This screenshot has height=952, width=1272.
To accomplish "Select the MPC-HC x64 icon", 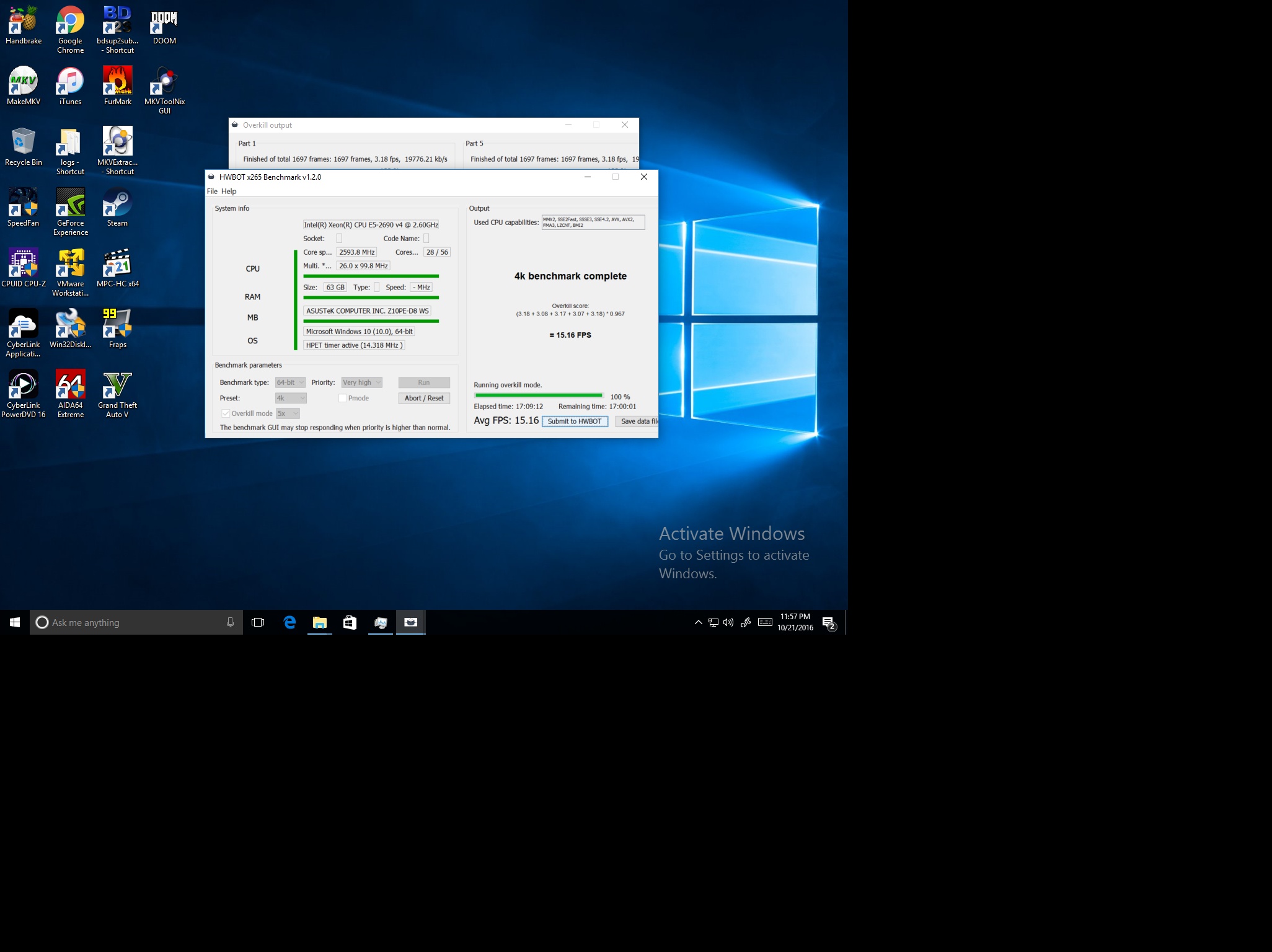I will pos(117,268).
